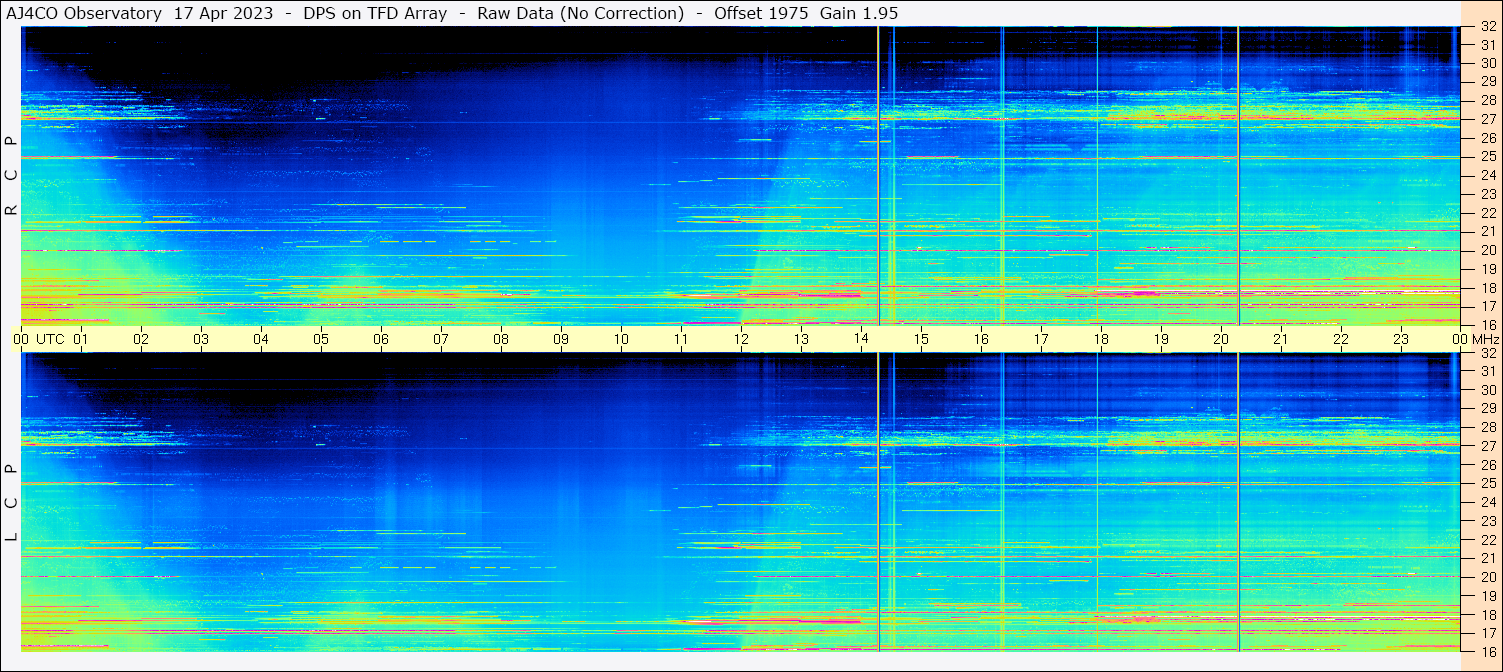
Task: Select the 02 hour time marker
Action: click(x=141, y=339)
